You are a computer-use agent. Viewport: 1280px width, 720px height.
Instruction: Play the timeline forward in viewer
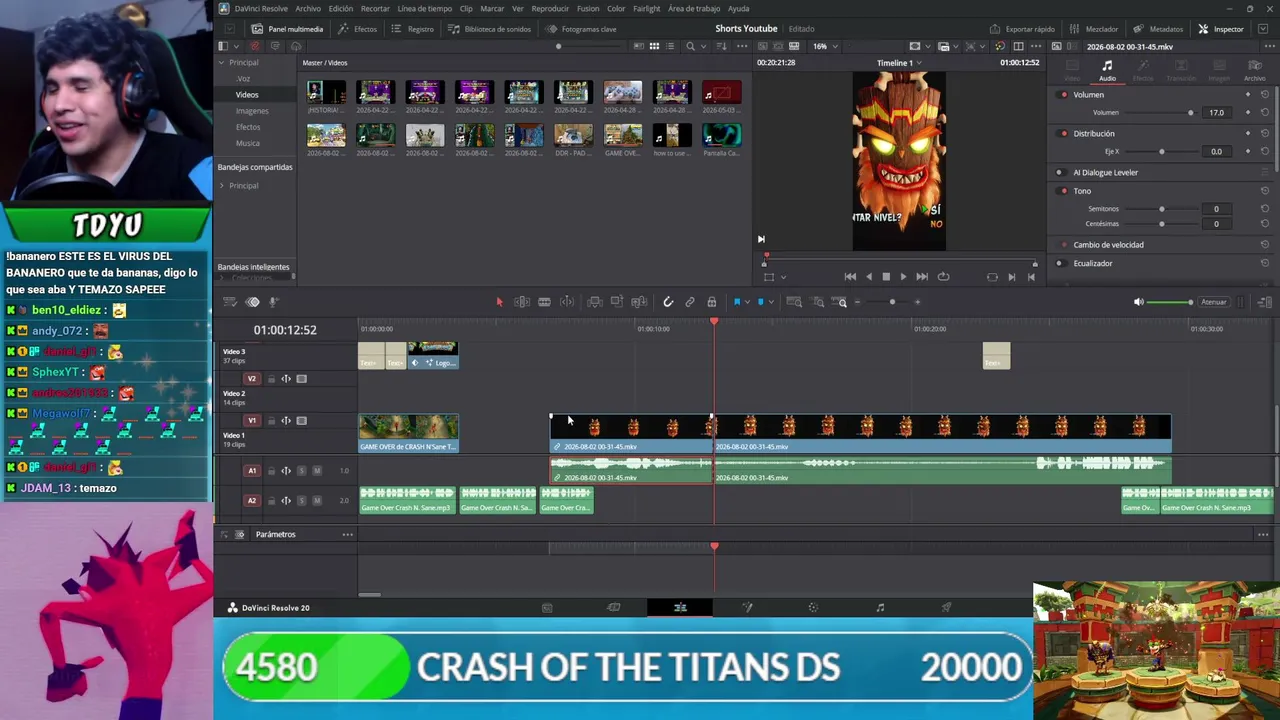[x=903, y=277]
